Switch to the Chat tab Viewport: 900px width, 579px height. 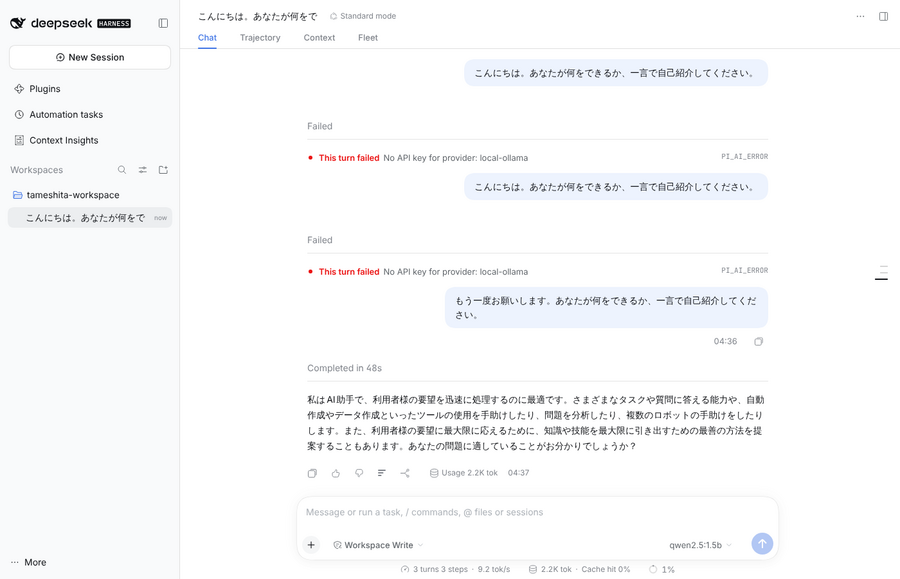pyautogui.click(x=207, y=38)
